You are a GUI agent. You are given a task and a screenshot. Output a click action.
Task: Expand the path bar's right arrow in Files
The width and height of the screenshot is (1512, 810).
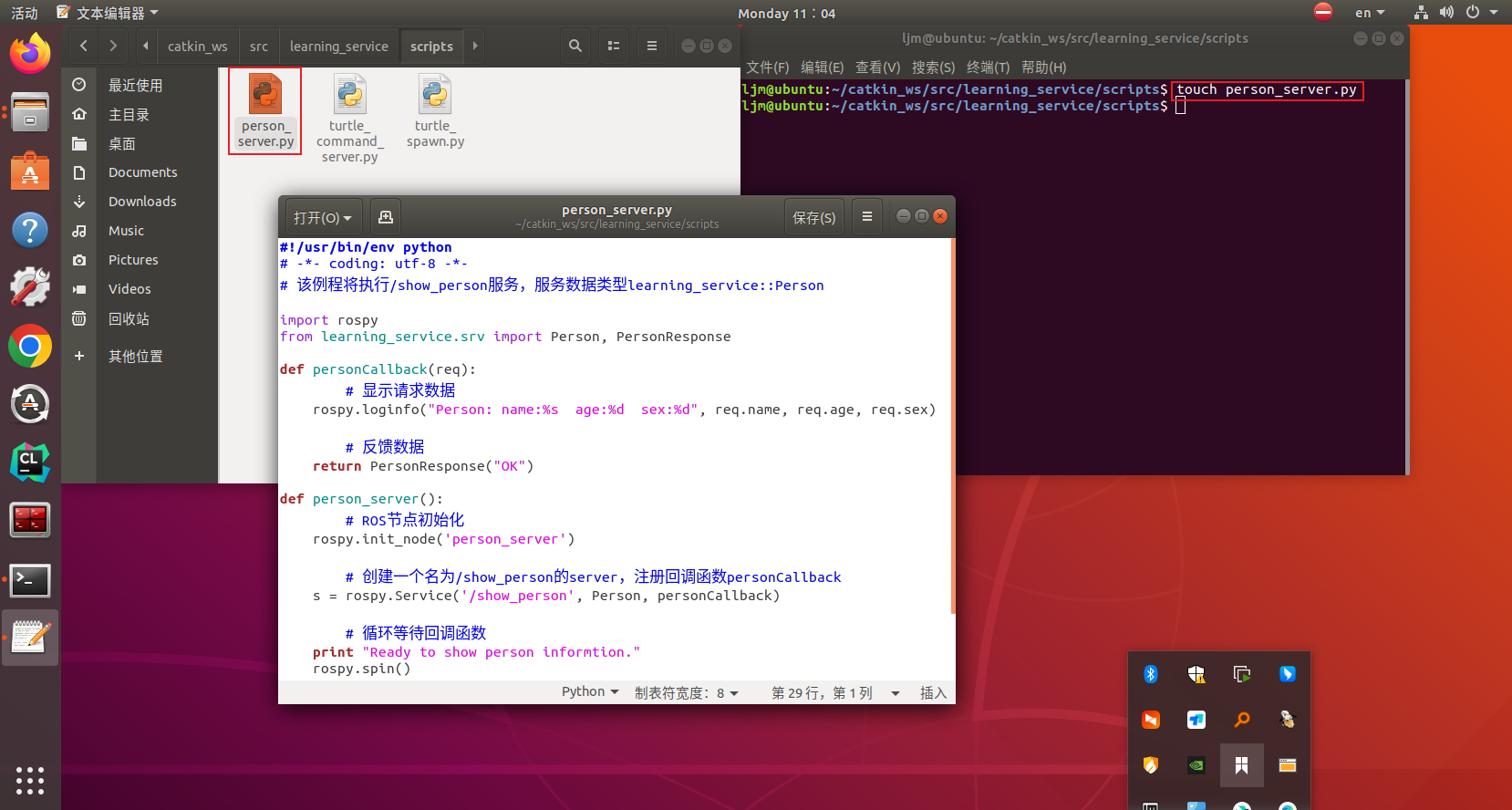point(475,46)
